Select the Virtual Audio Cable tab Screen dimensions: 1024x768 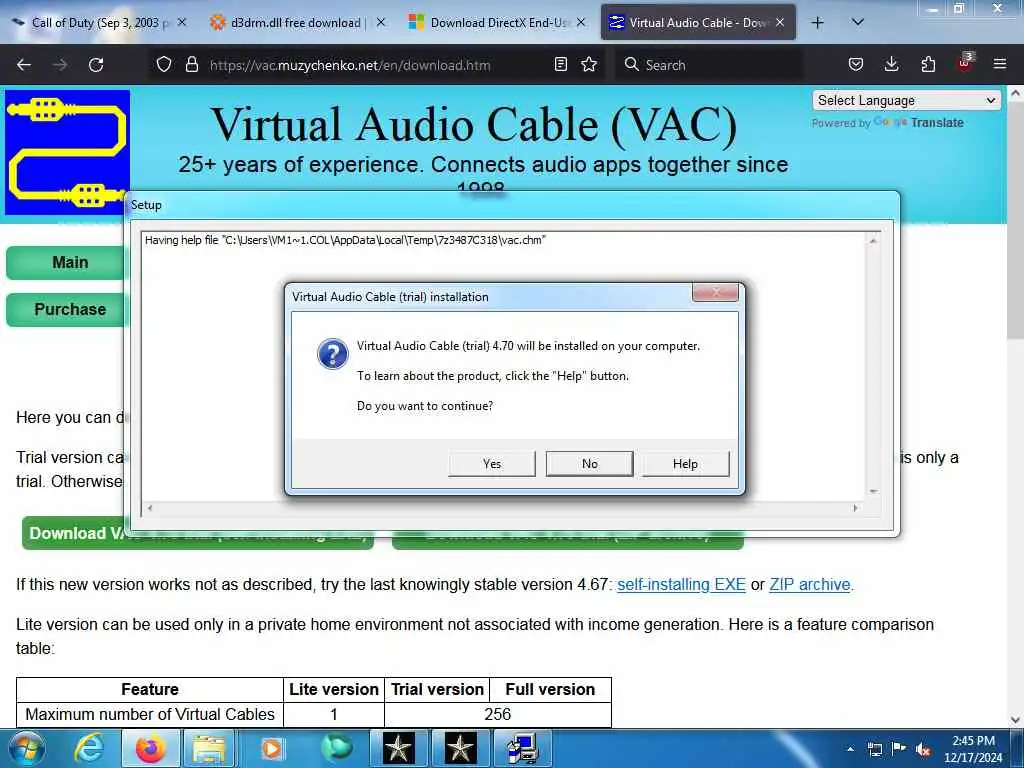[x=698, y=23]
